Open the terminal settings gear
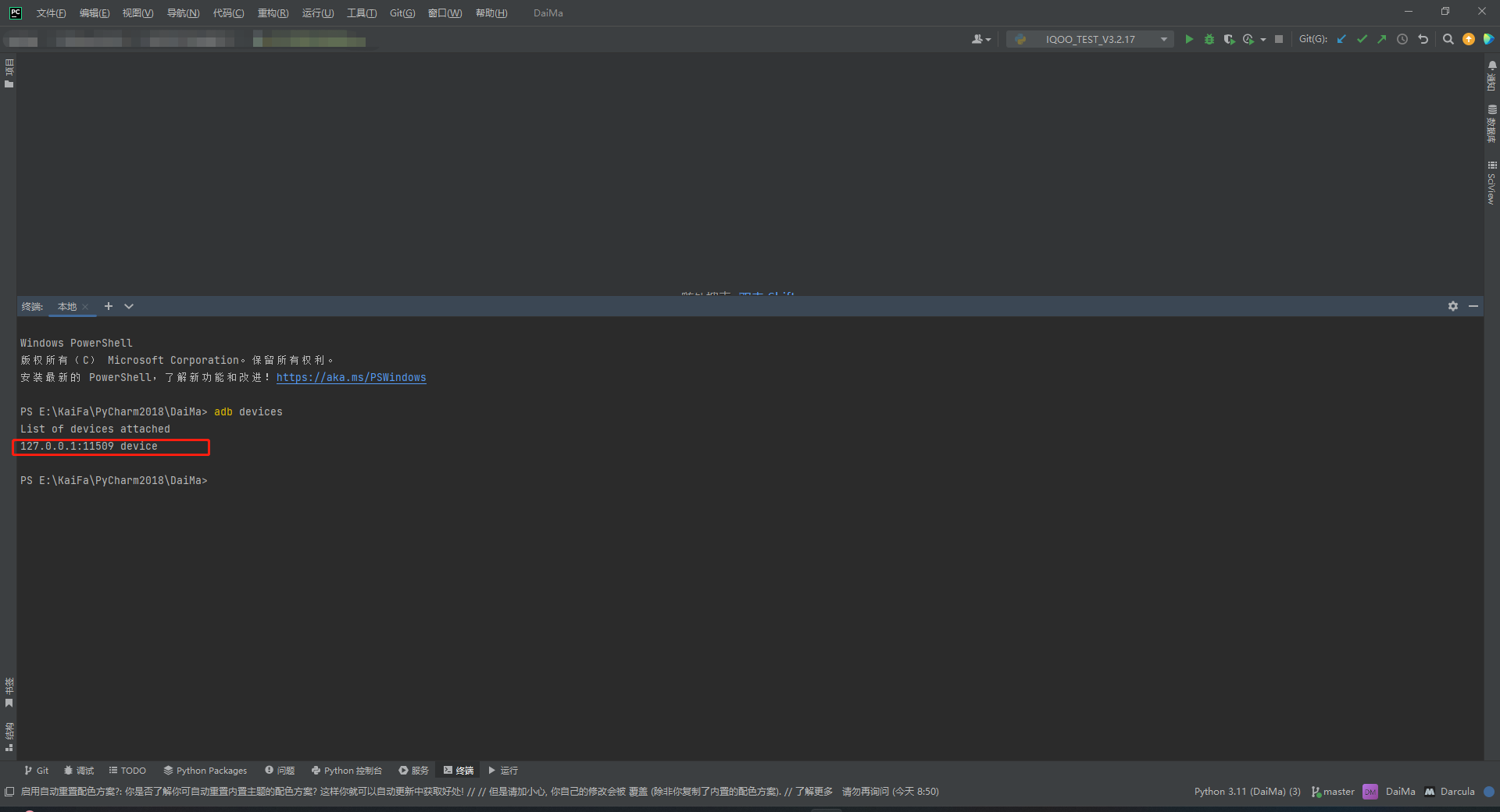1500x812 pixels. tap(1452, 306)
